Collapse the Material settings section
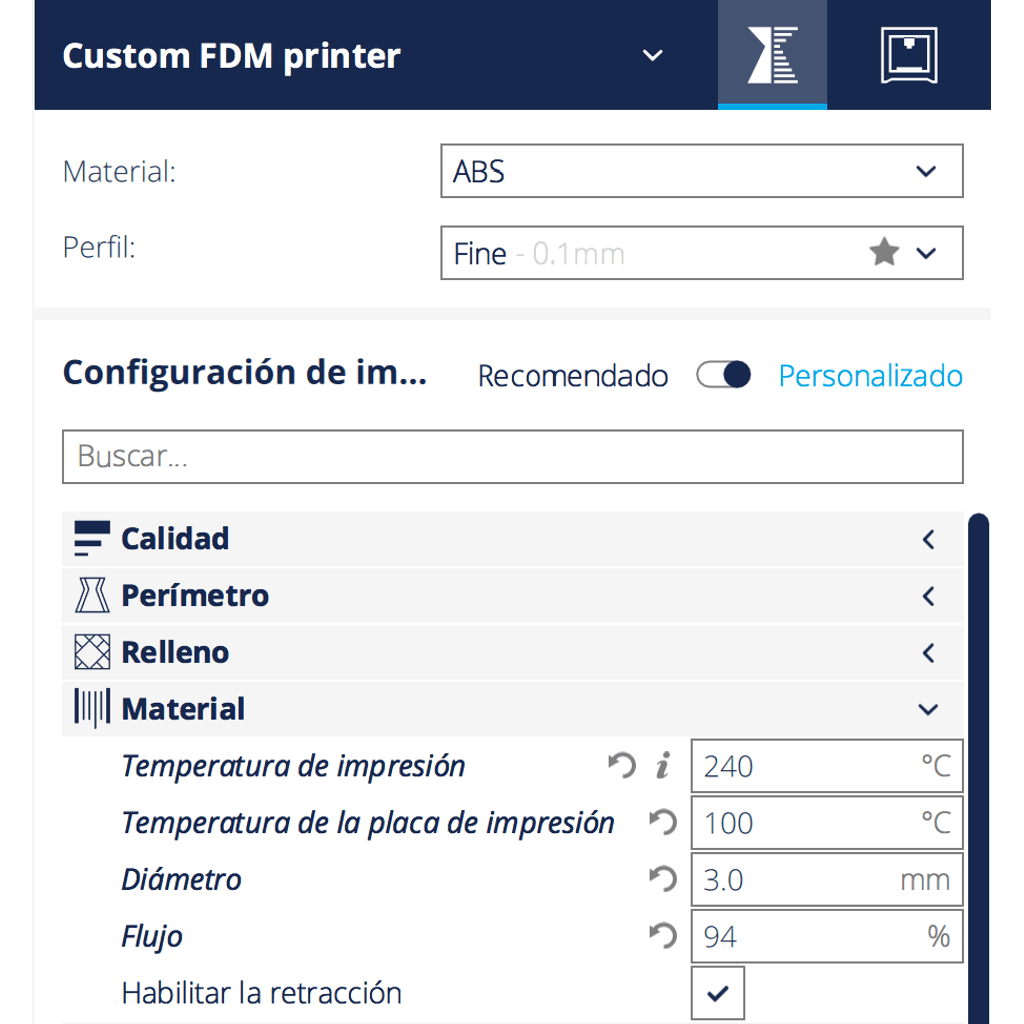This screenshot has width=1024, height=1024. click(x=513, y=709)
